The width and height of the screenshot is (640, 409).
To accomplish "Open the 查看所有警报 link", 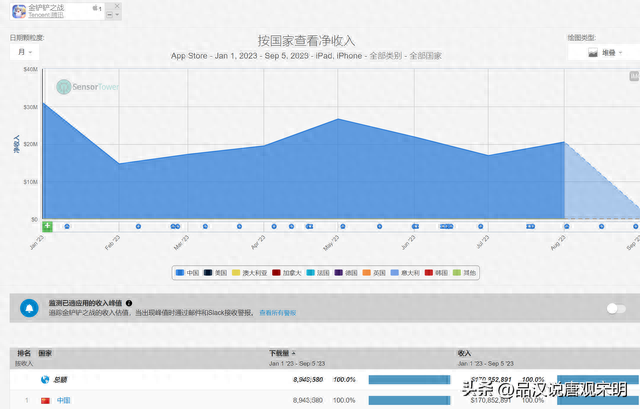I will (x=278, y=313).
